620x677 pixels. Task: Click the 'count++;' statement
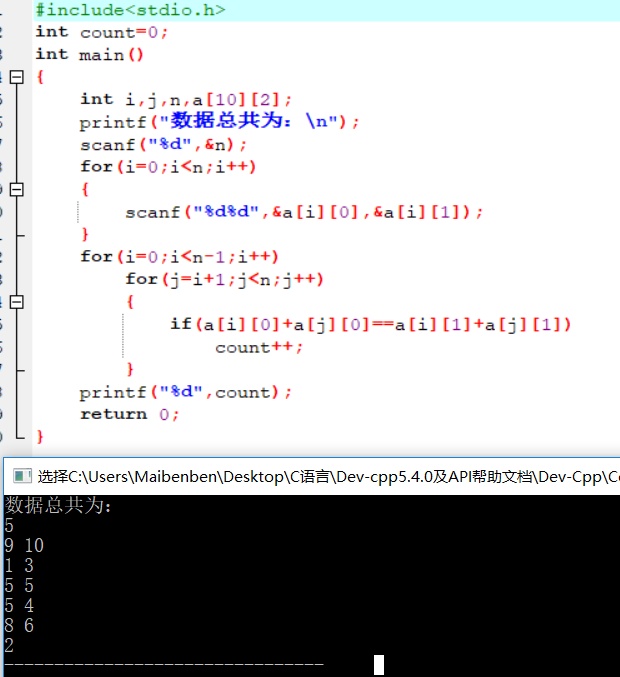258,347
